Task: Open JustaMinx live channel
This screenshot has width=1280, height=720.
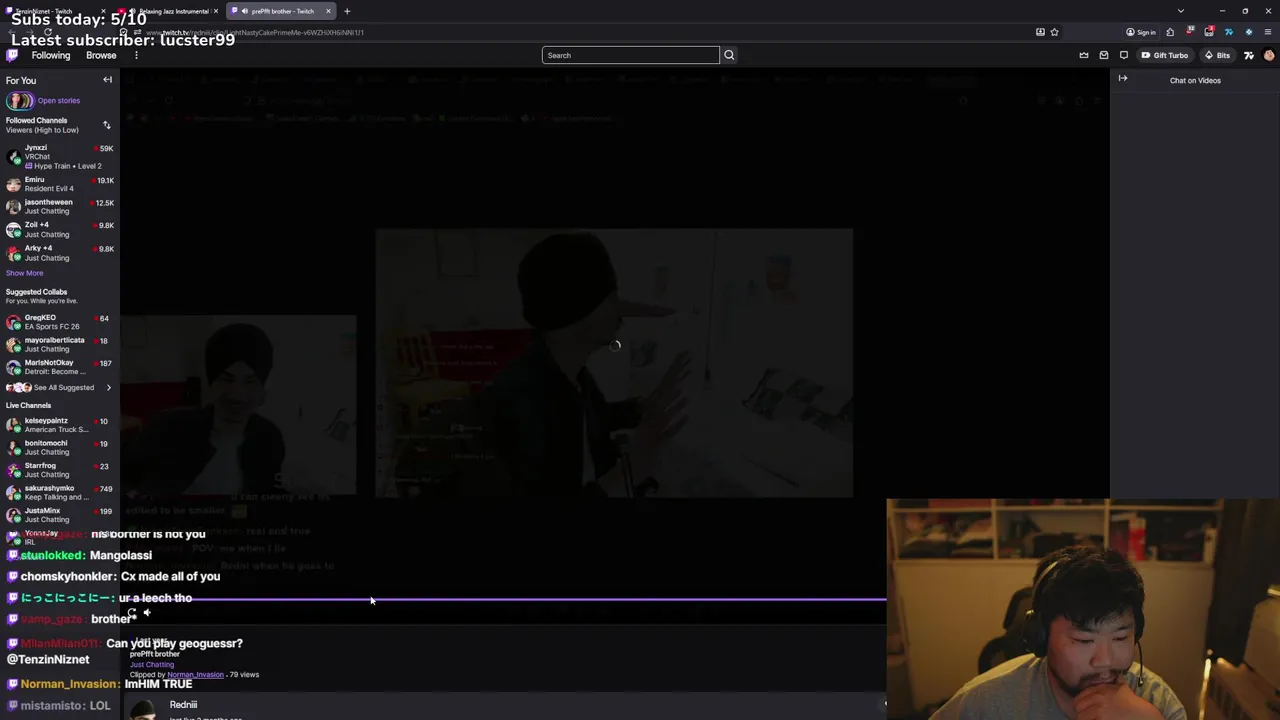Action: (60, 515)
